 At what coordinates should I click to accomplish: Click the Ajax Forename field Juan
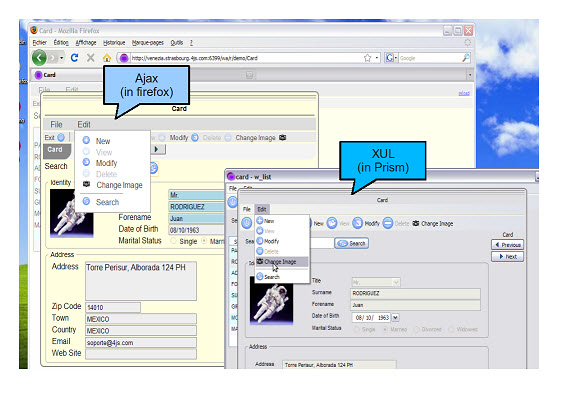click(196, 218)
